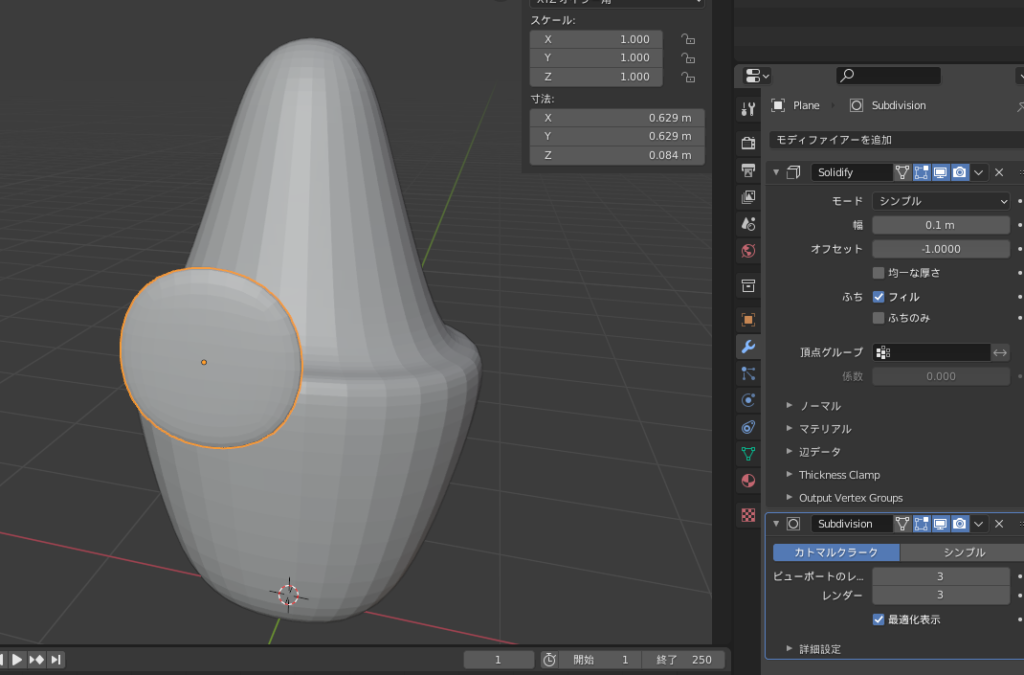Toggle the X scale lock icon
This screenshot has width=1024, height=675.
(x=688, y=39)
